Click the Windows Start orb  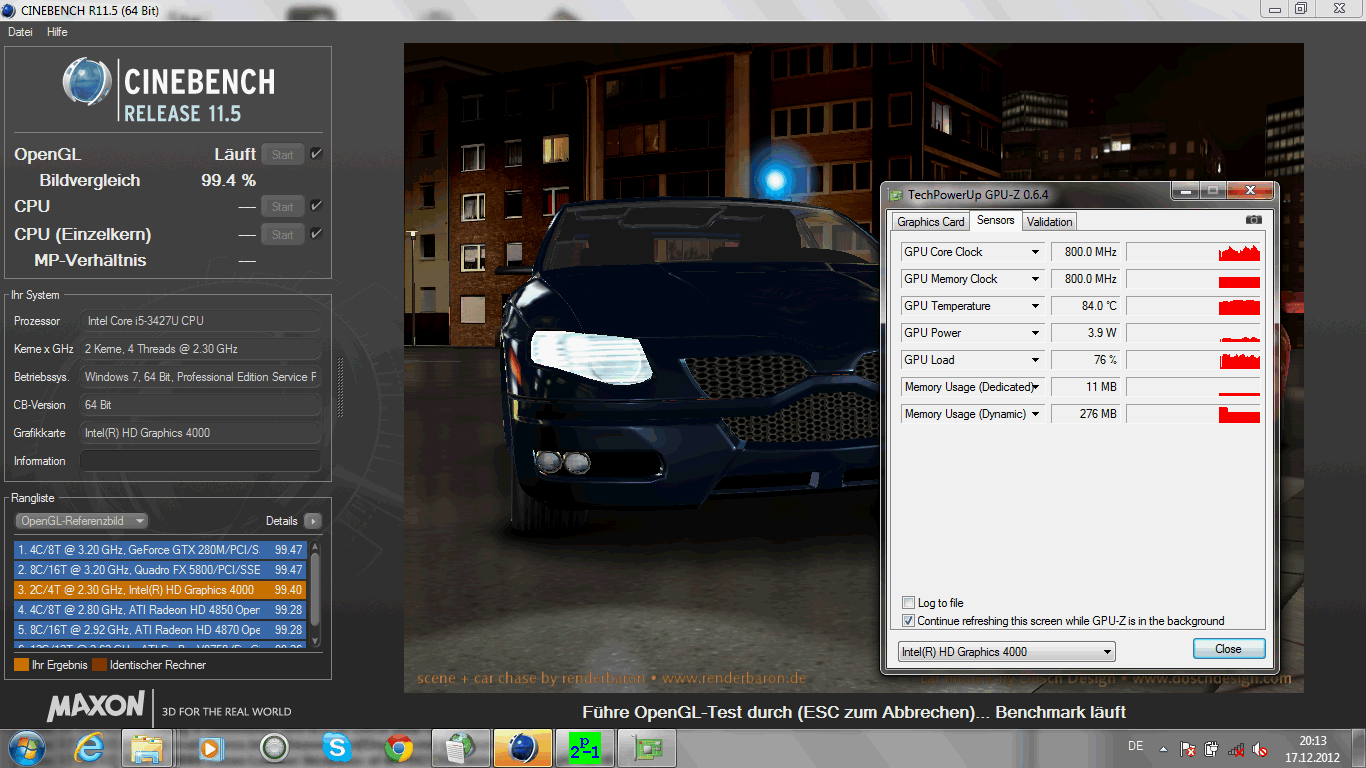click(27, 747)
